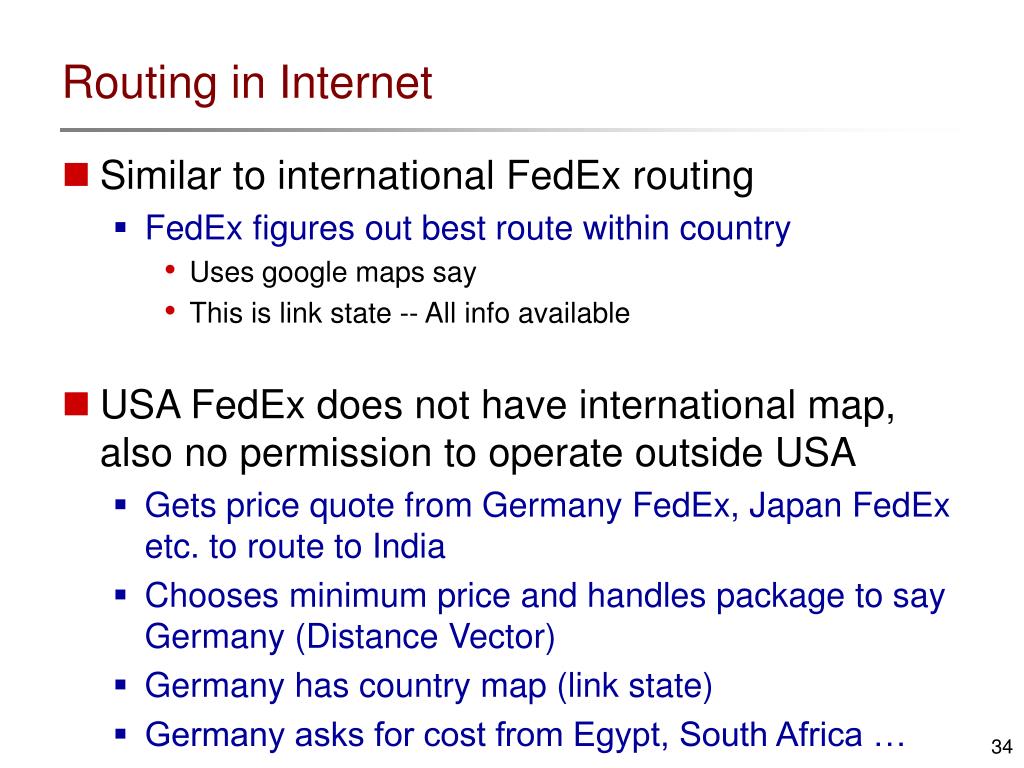Click 'This is link state -- All info available'
Viewport: 1024px width, 768px height.
pos(409,313)
